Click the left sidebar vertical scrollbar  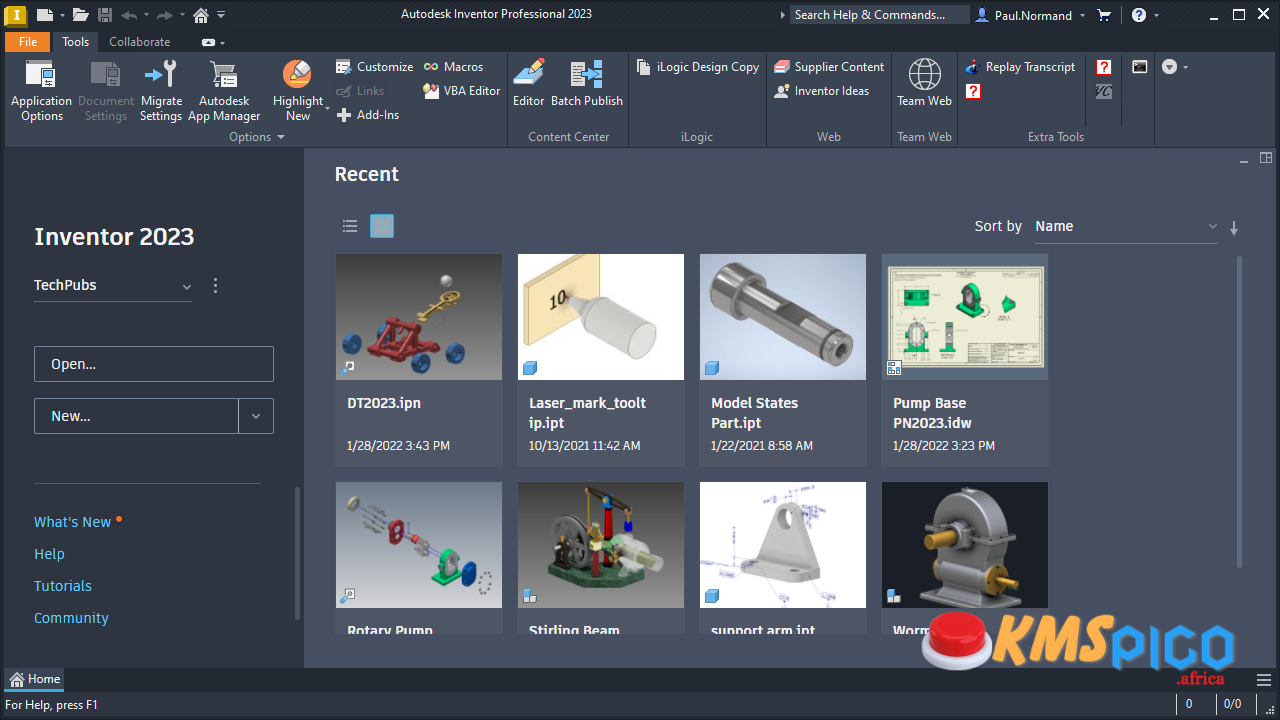coord(296,553)
